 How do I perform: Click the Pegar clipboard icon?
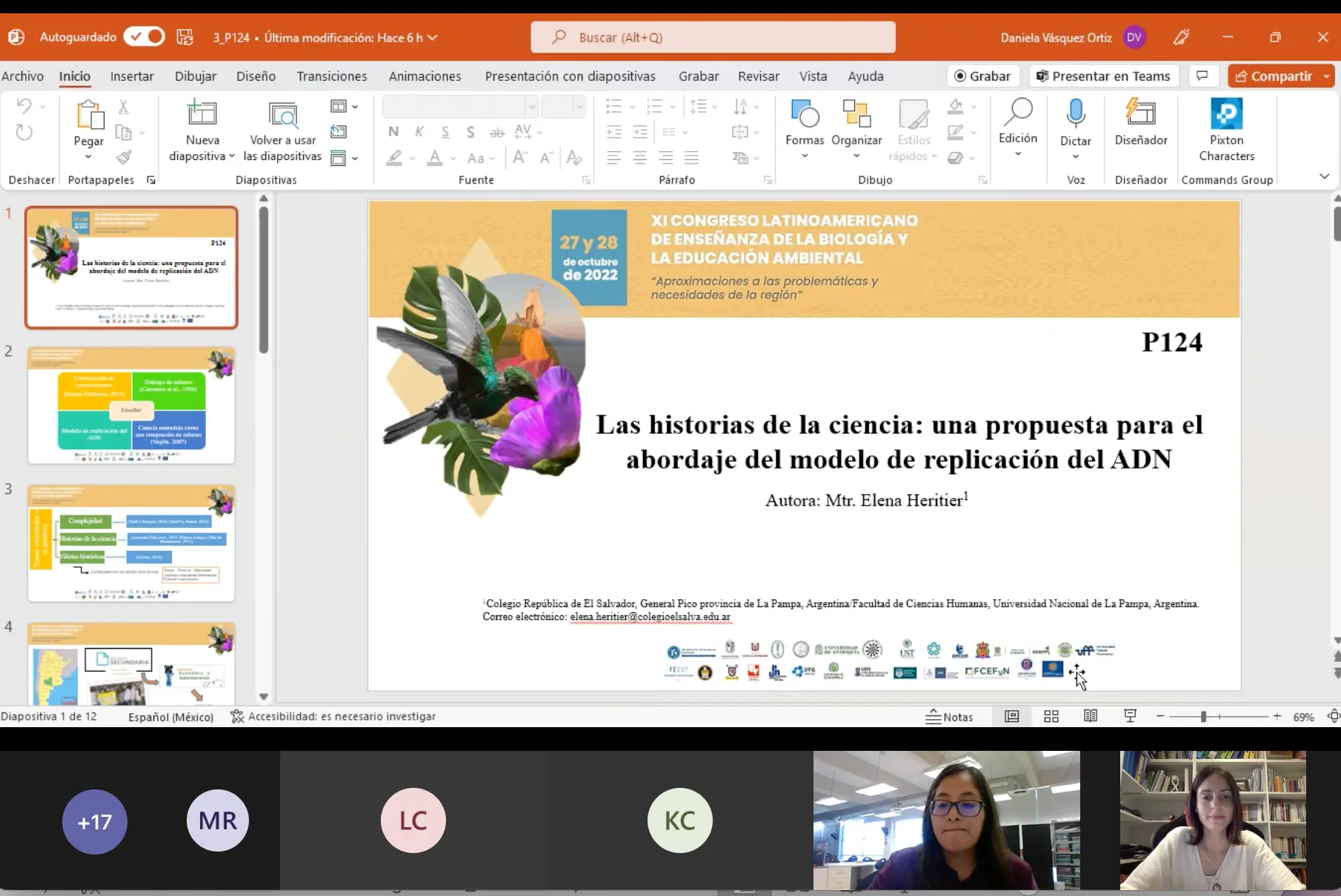89,116
